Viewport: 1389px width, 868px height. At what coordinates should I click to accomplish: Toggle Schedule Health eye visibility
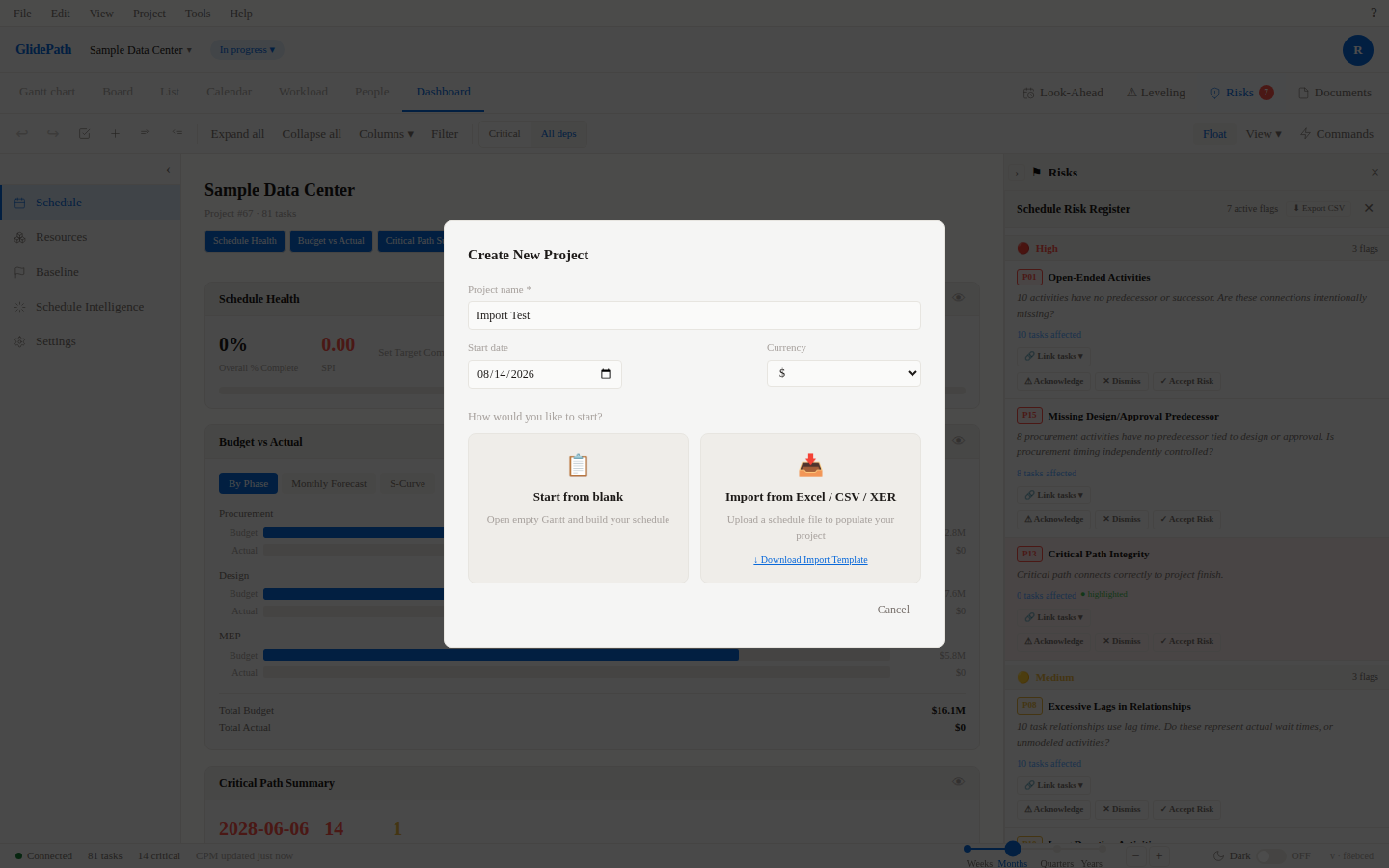click(x=958, y=298)
